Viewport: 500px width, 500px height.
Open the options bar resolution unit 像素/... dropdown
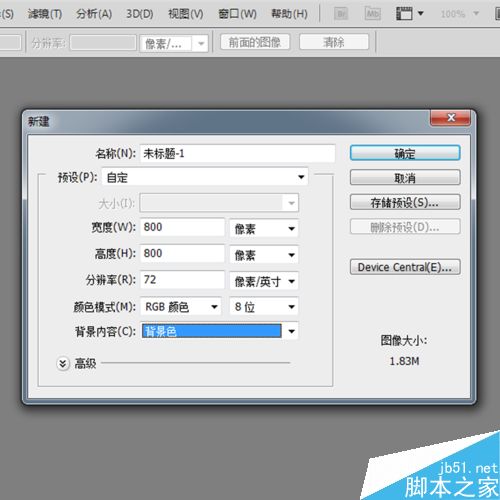coord(174,43)
